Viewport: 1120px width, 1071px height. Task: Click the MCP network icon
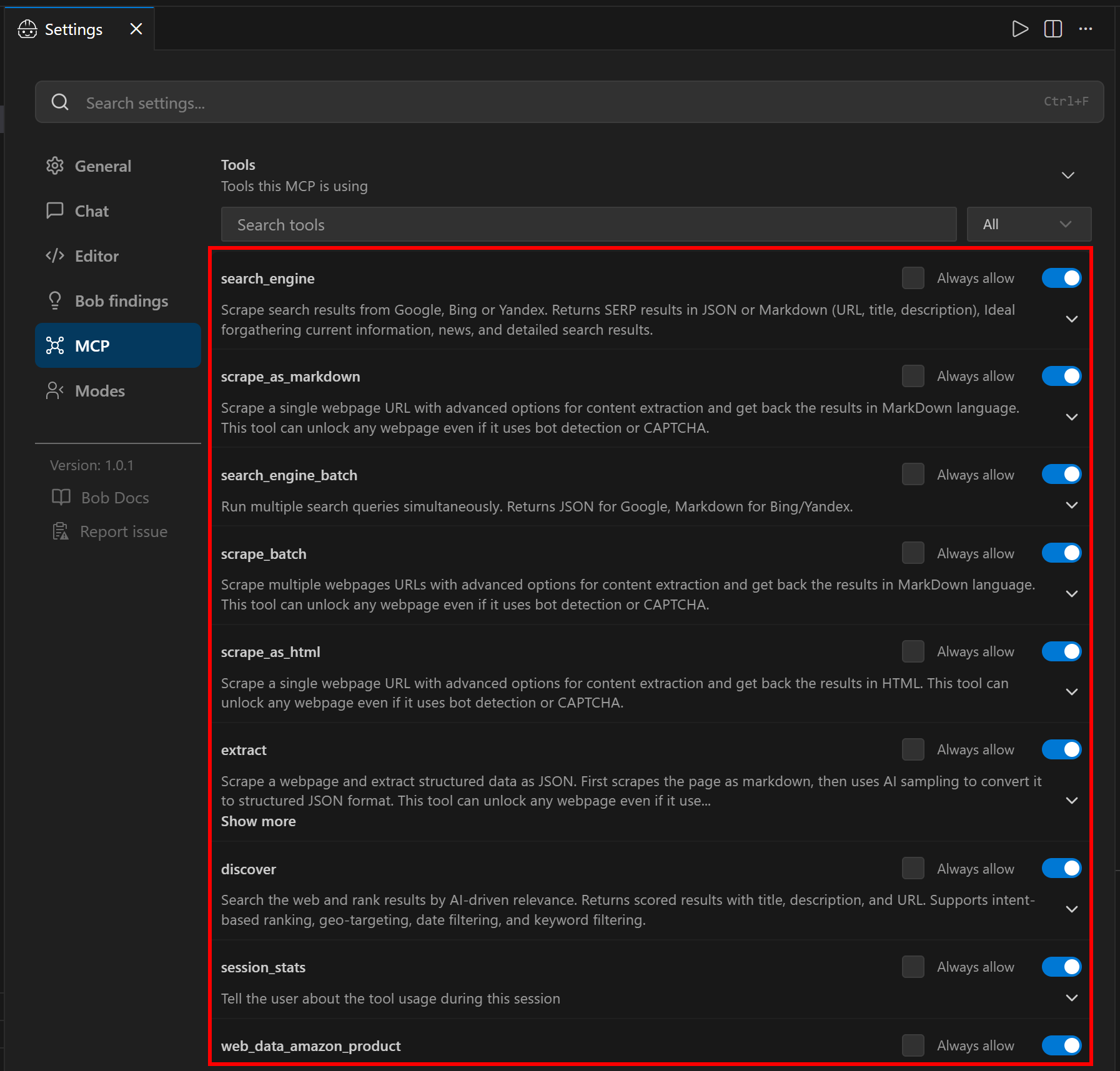pyautogui.click(x=55, y=345)
